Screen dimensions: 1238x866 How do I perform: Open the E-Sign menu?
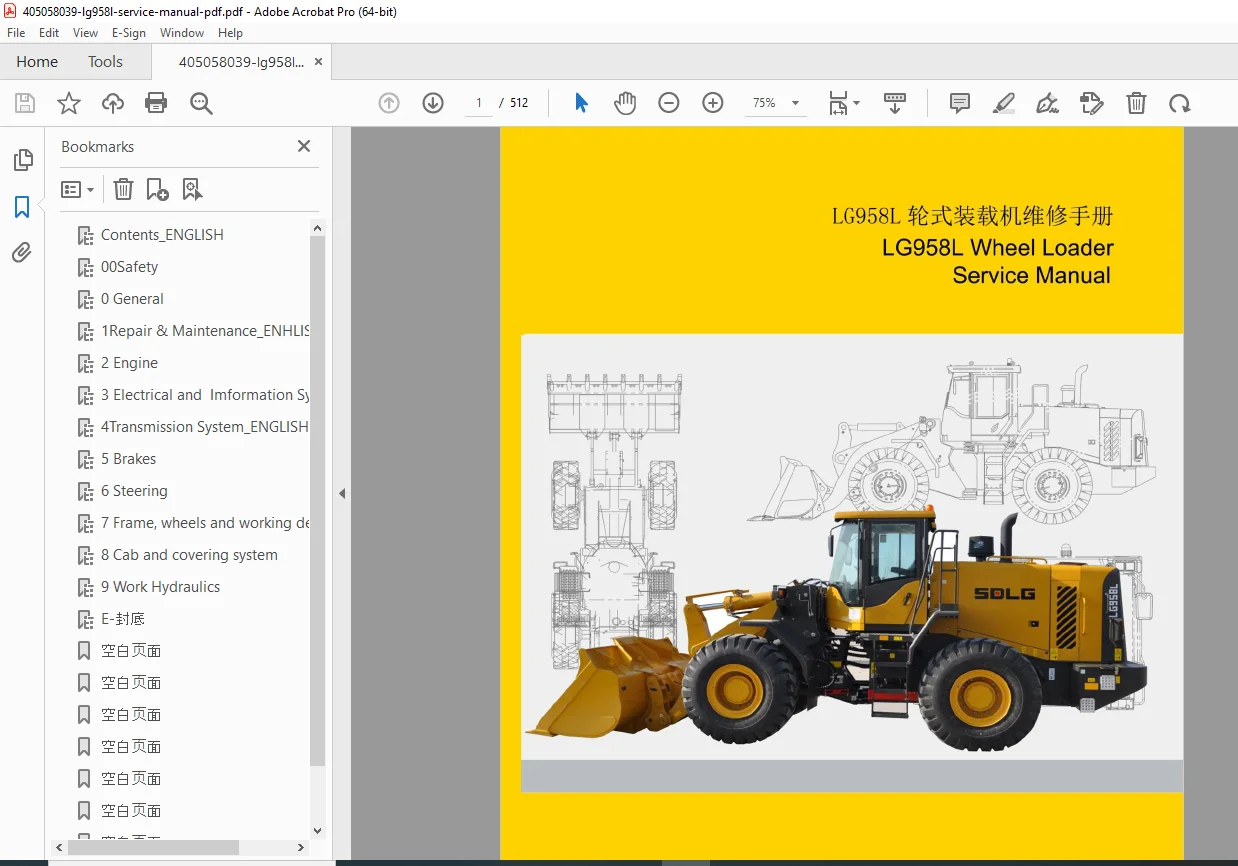pos(129,33)
